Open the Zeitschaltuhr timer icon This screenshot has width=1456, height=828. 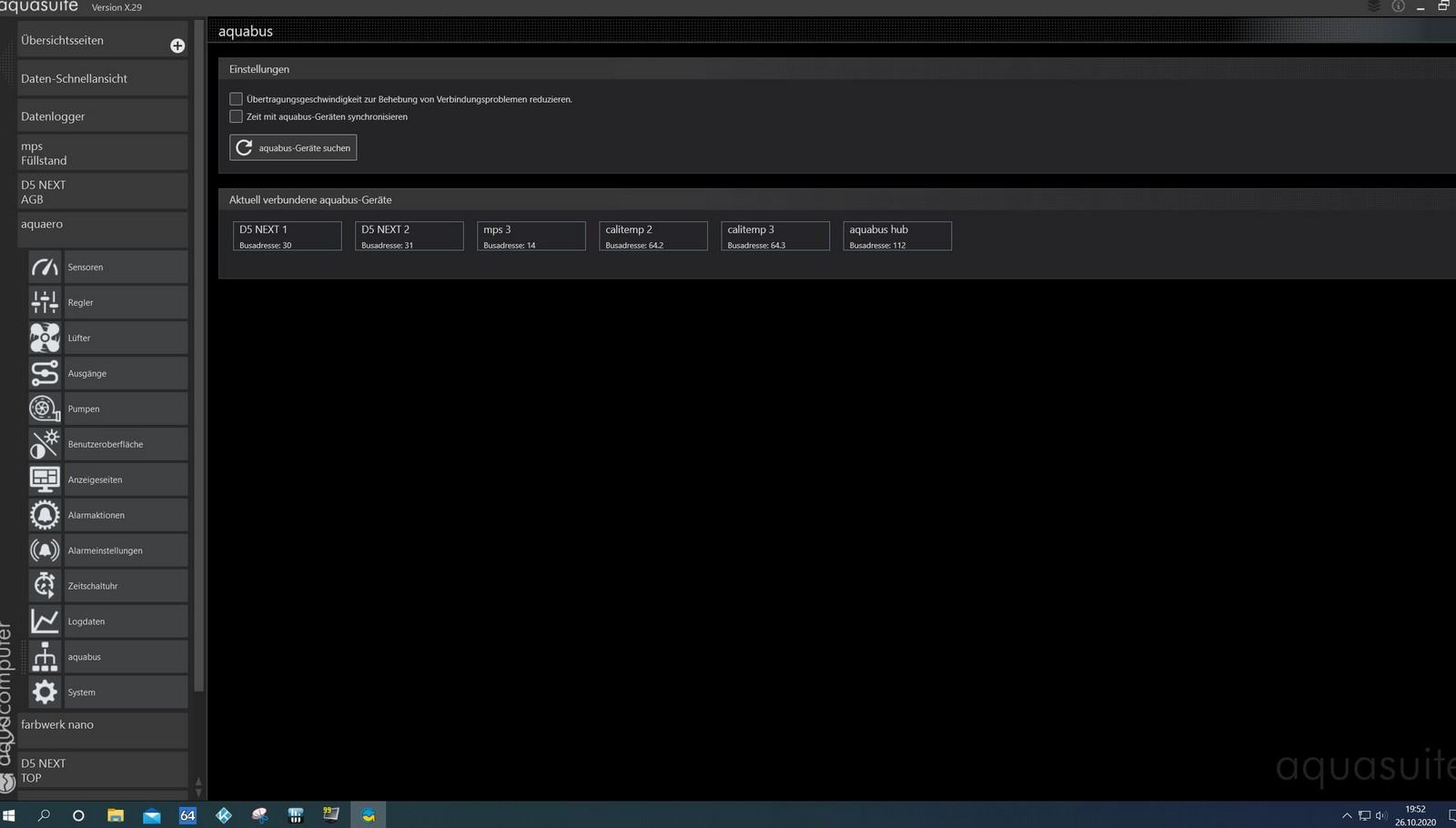[x=45, y=586]
